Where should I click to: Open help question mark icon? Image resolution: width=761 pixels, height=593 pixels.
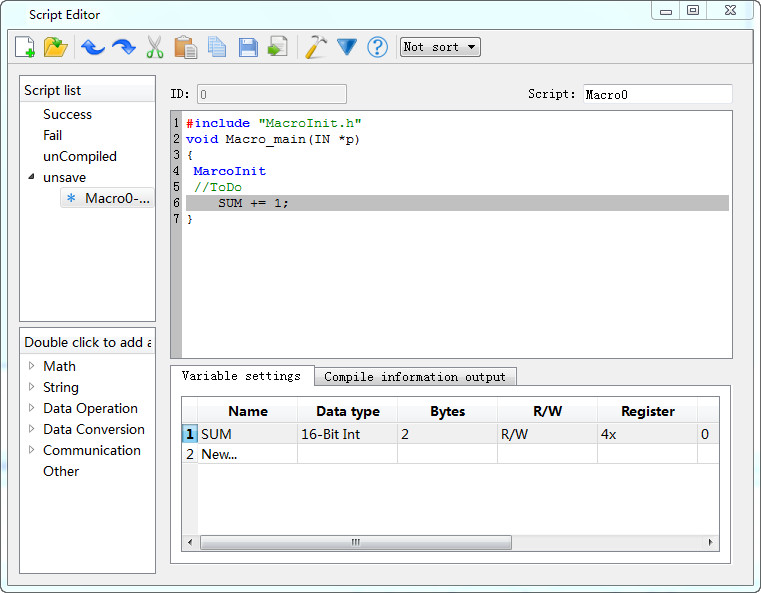(x=377, y=47)
